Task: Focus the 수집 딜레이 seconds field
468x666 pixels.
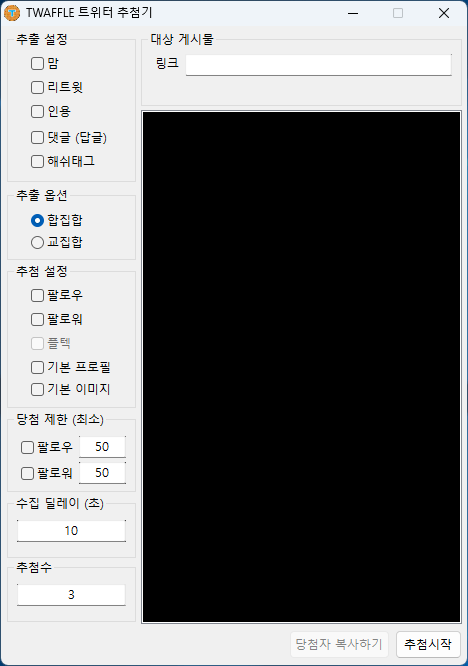Action: 71,531
